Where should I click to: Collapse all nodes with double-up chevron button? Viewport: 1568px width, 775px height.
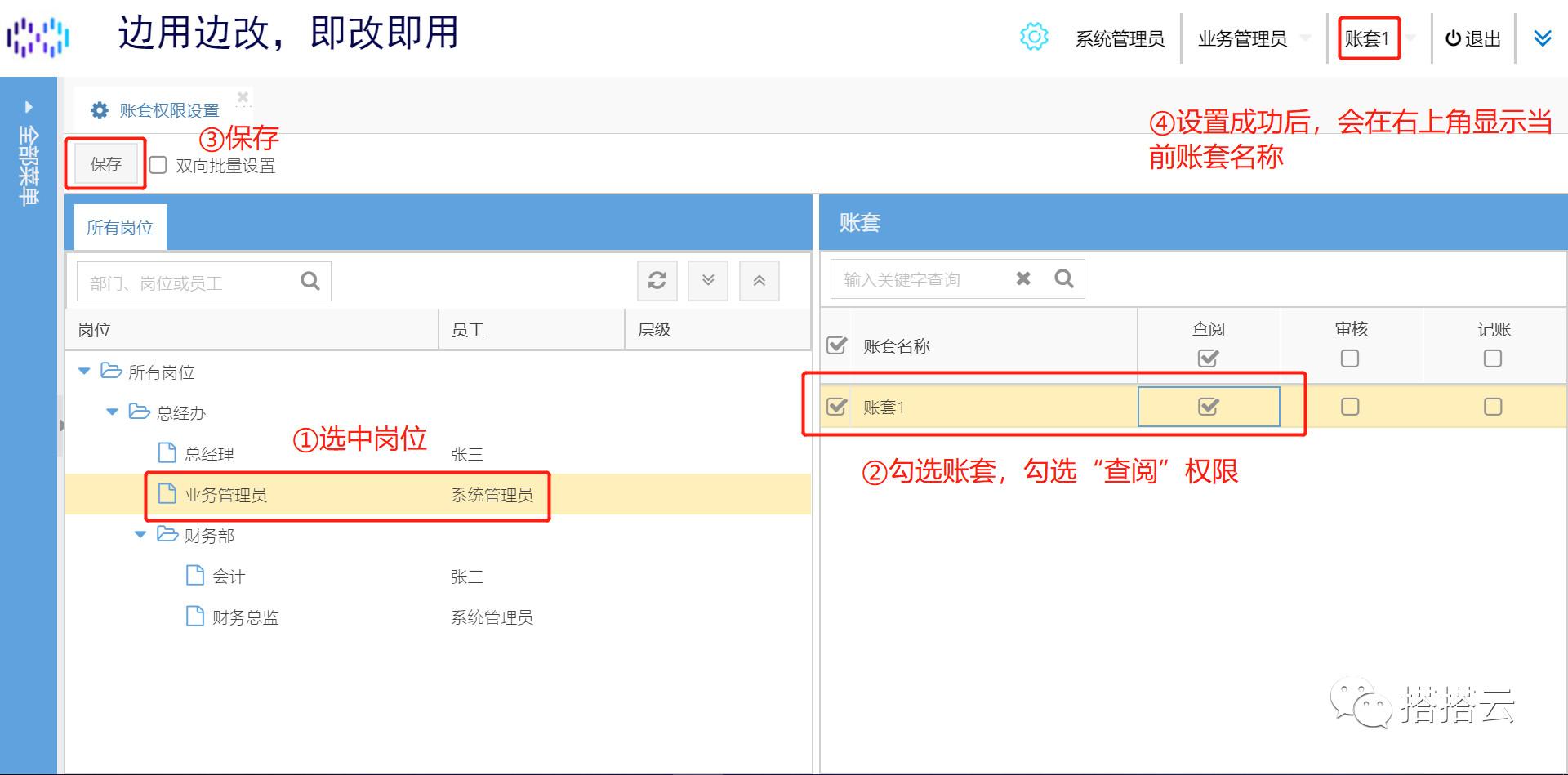point(759,281)
